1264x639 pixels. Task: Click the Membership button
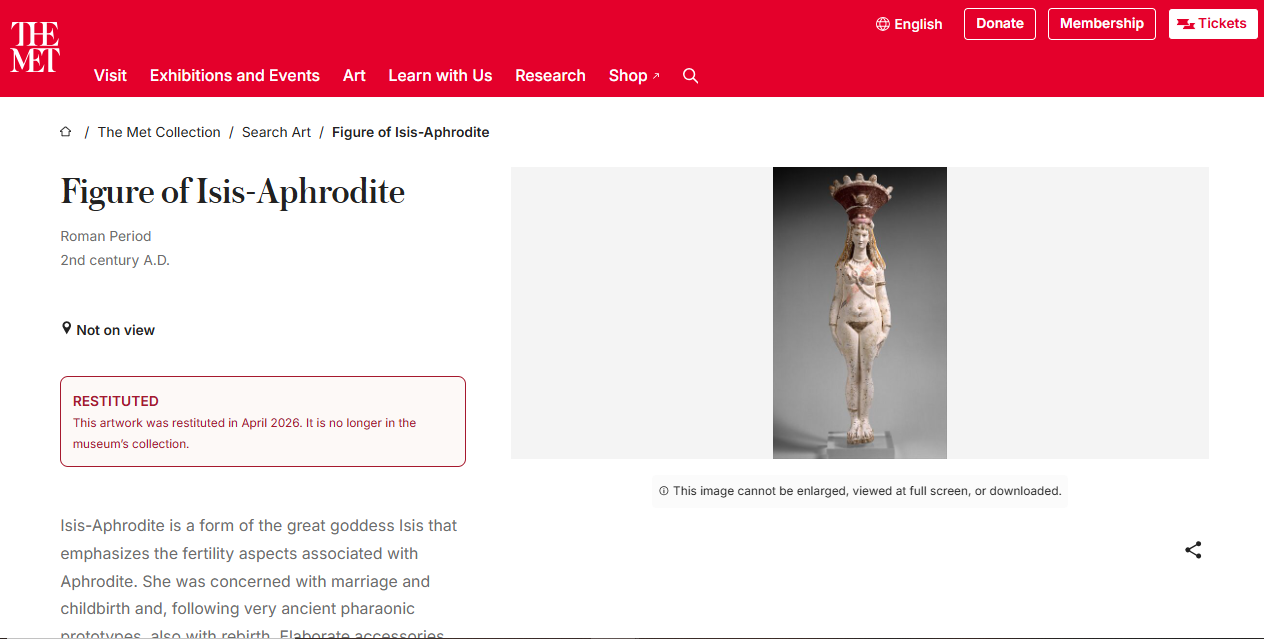[x=1102, y=24]
